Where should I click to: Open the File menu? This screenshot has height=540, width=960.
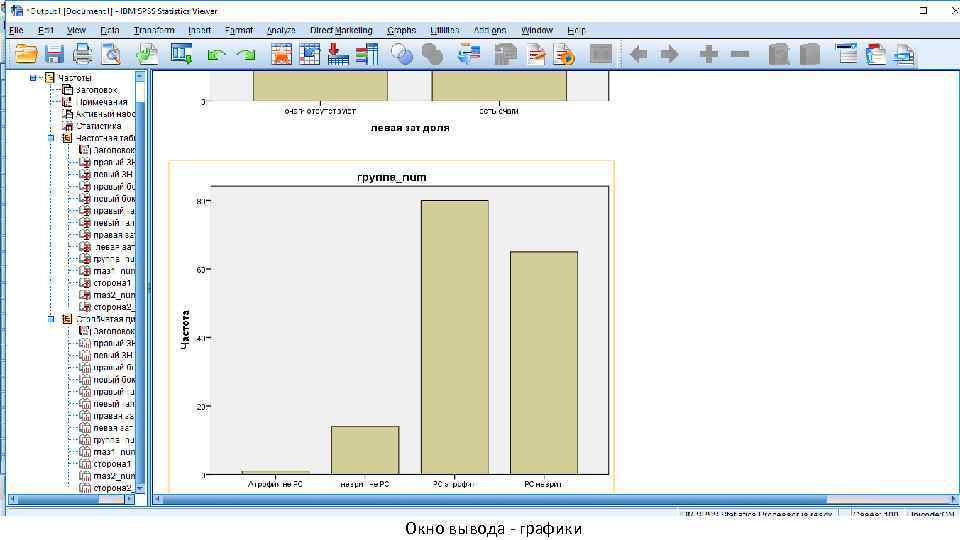tap(16, 30)
